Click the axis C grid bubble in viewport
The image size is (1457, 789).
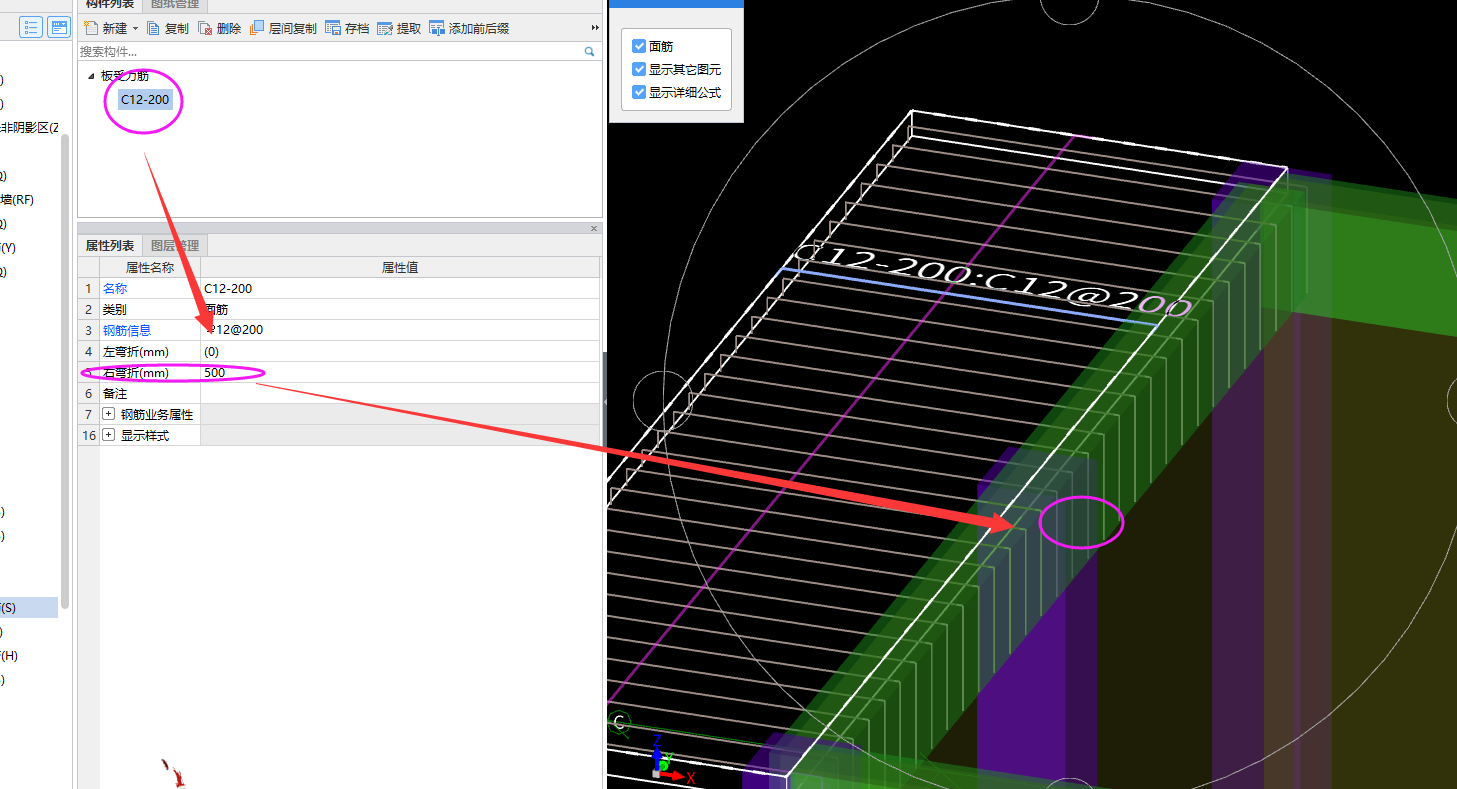(619, 722)
